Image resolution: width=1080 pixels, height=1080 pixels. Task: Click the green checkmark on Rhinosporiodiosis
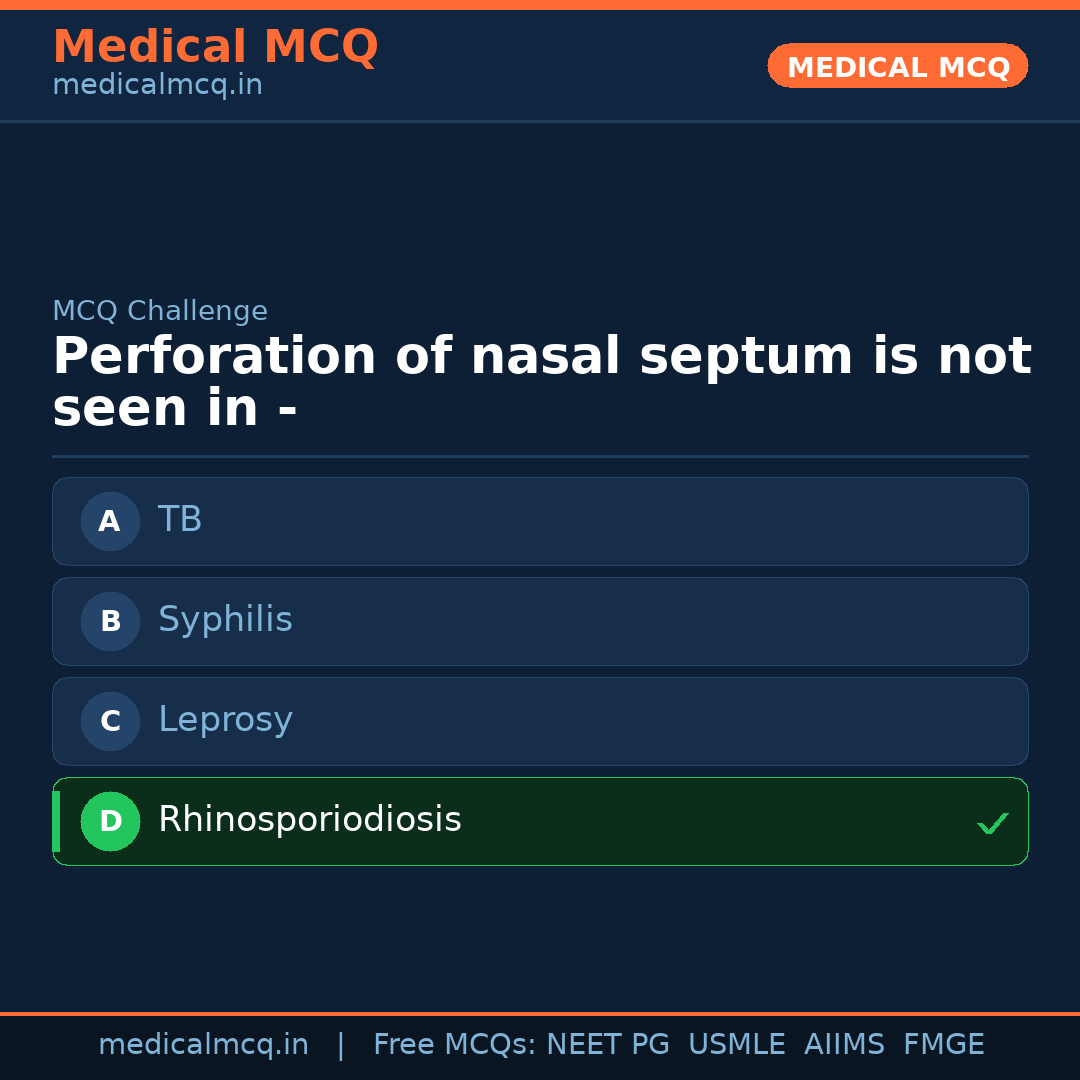coord(992,823)
